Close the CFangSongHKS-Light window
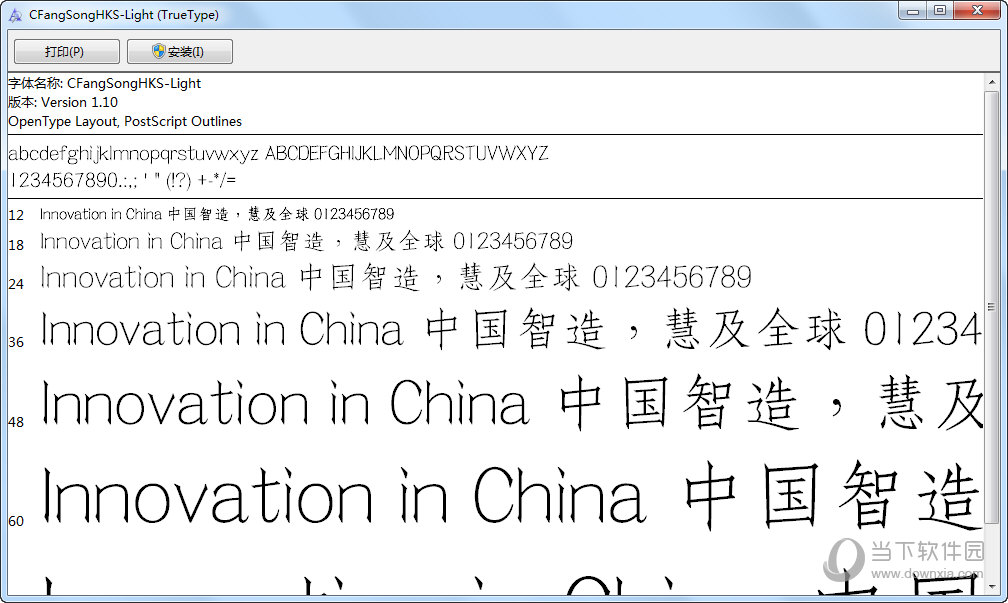The width and height of the screenshot is (1008, 603). click(977, 11)
